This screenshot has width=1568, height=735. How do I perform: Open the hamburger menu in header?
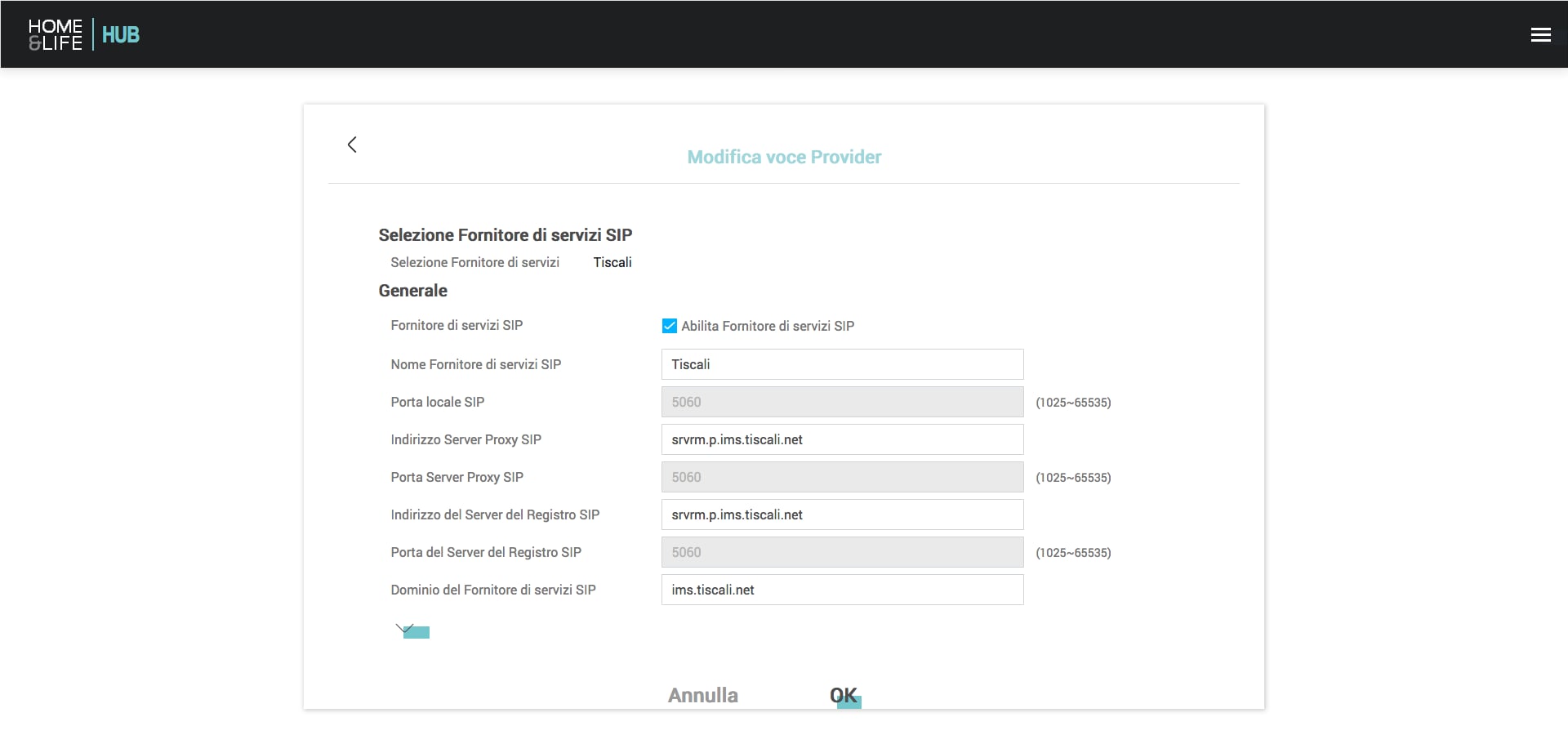click(1540, 35)
